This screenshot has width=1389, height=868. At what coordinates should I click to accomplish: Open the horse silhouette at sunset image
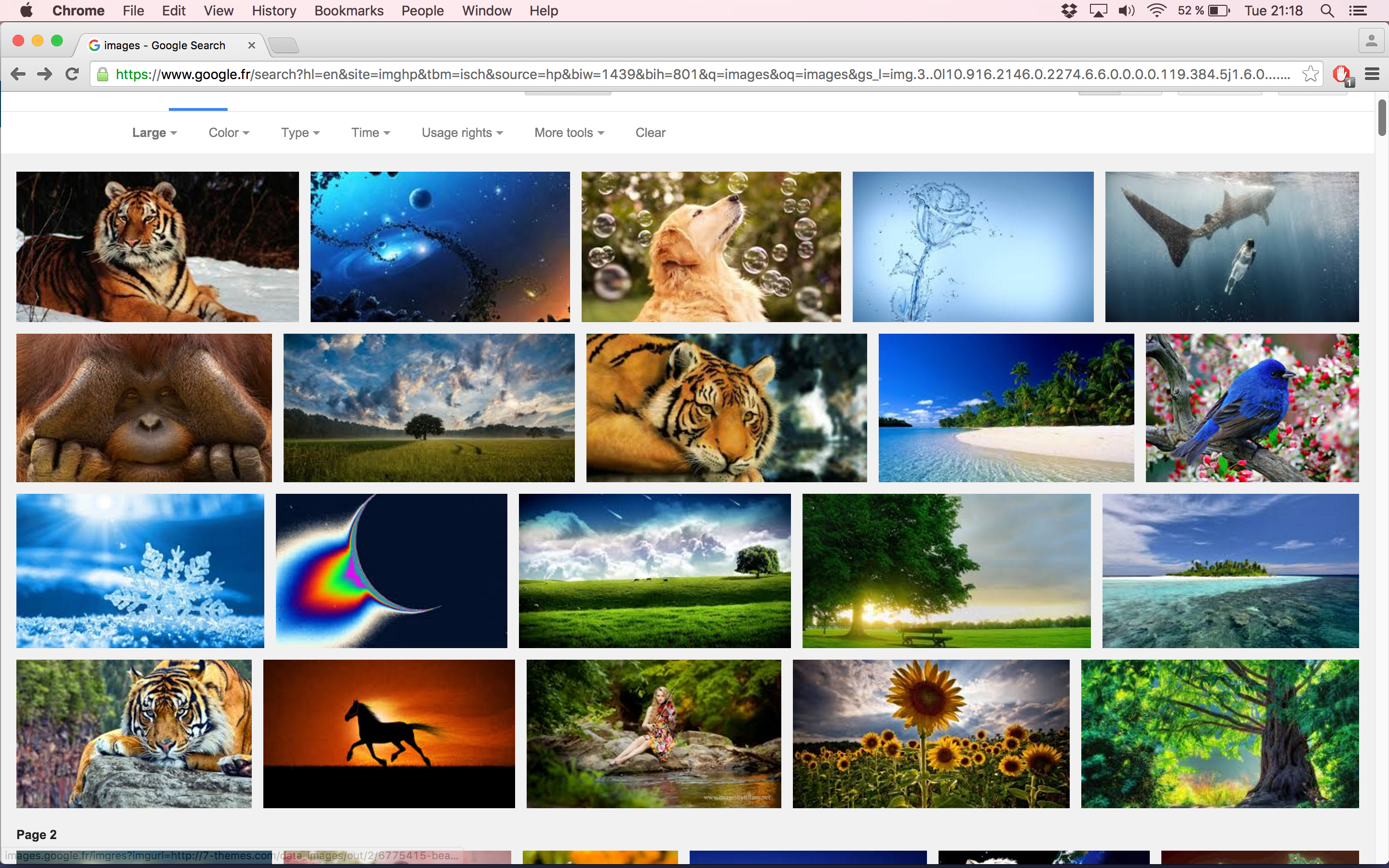(x=389, y=733)
